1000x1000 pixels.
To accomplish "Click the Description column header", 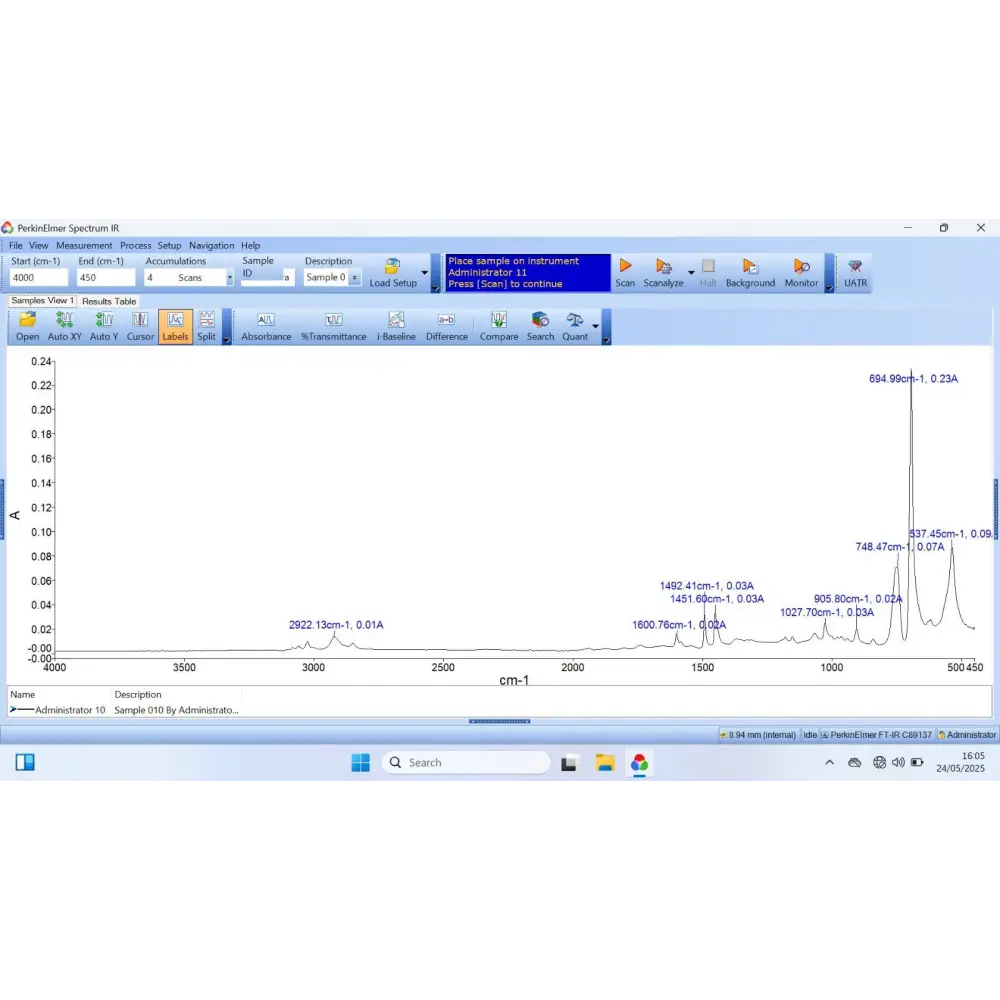I will point(138,695).
